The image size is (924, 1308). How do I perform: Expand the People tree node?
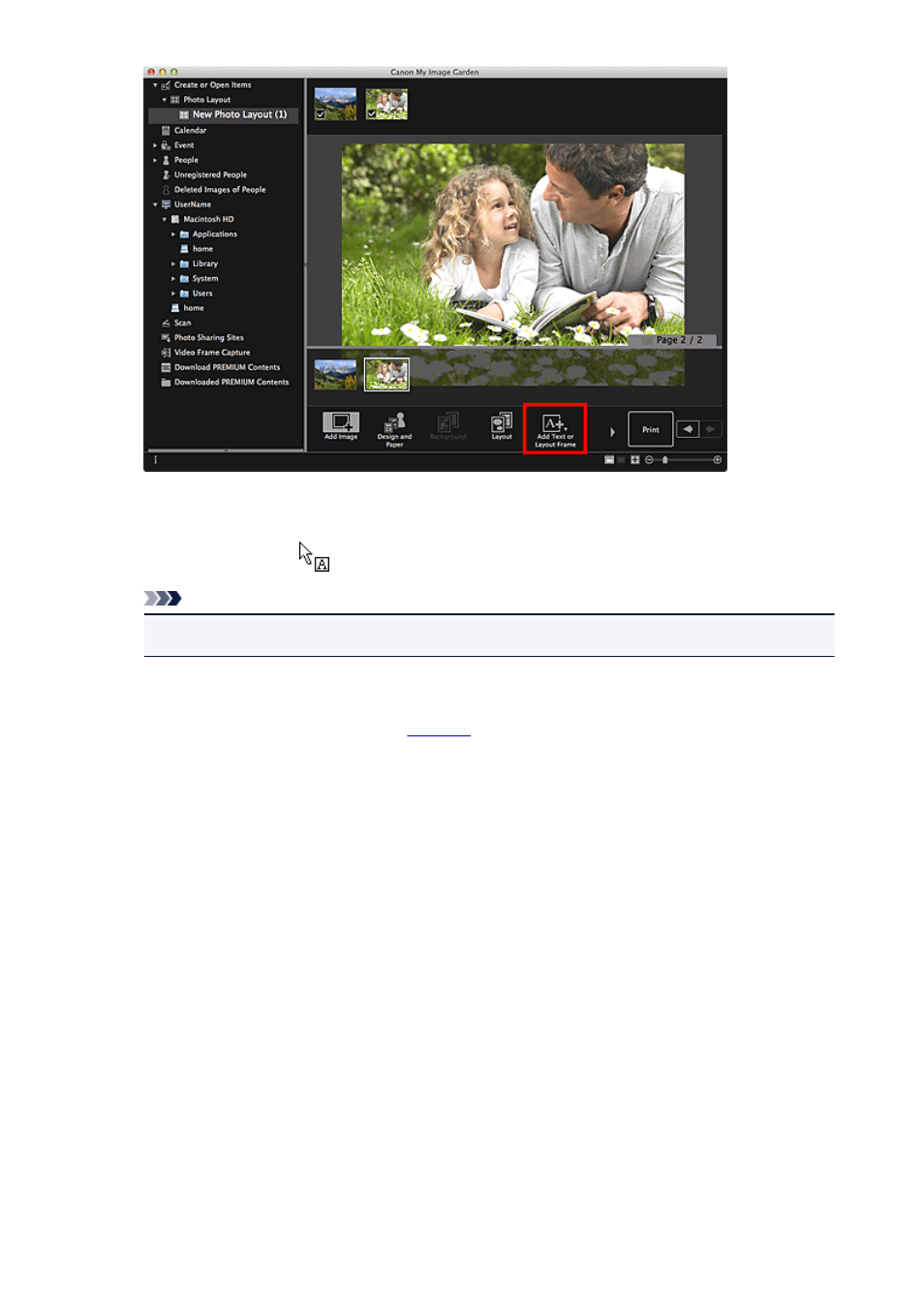tap(155, 160)
